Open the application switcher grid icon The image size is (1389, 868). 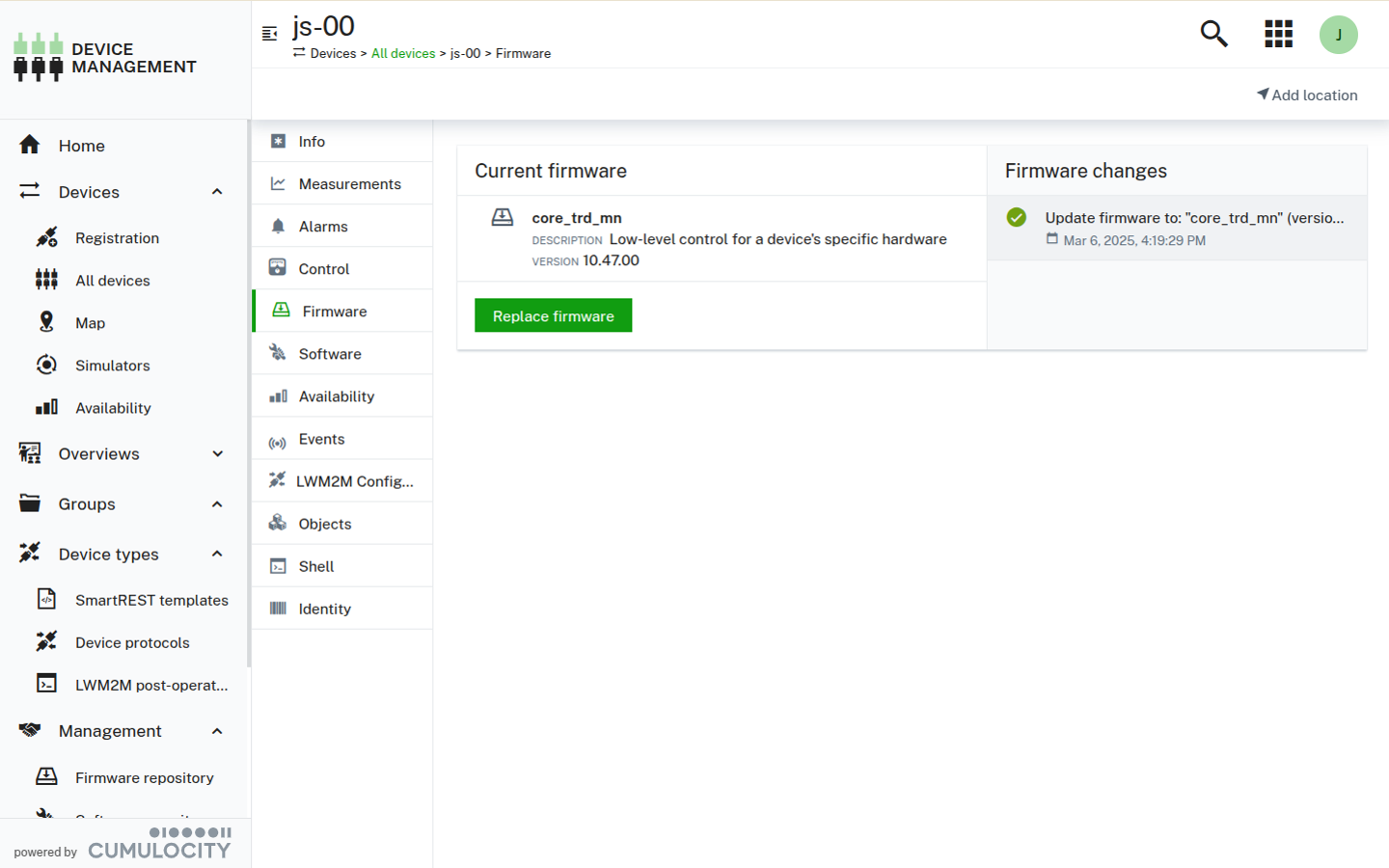[x=1278, y=35]
